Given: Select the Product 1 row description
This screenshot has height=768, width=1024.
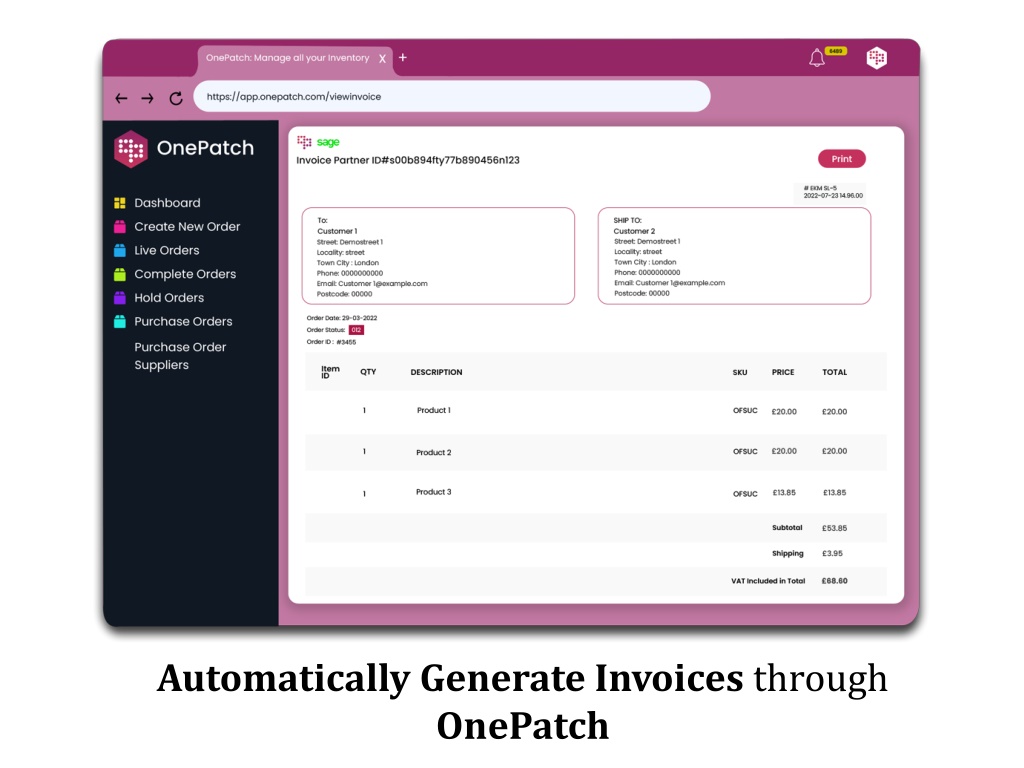Looking at the screenshot, I should pos(434,410).
